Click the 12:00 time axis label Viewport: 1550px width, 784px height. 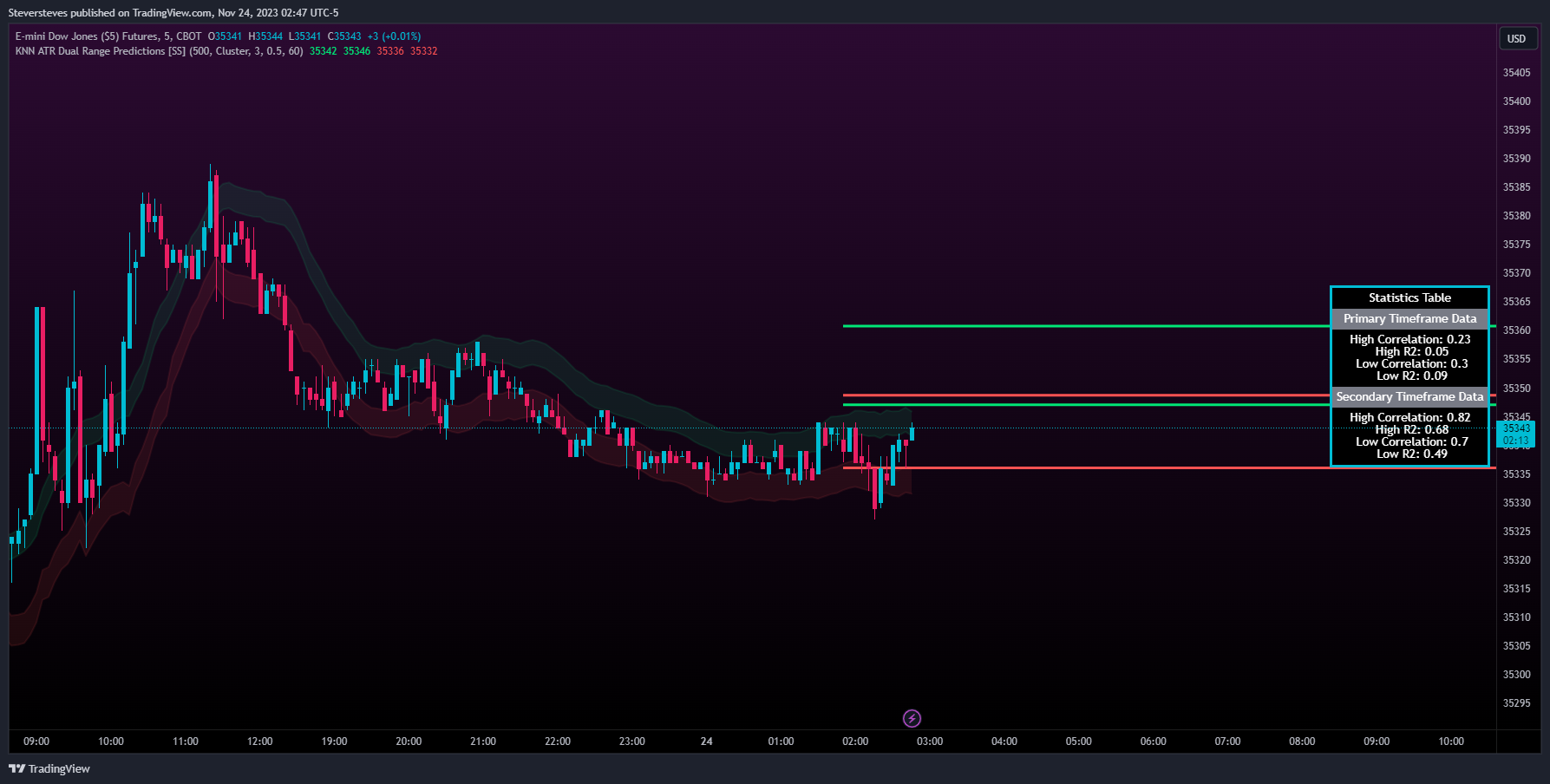click(259, 742)
